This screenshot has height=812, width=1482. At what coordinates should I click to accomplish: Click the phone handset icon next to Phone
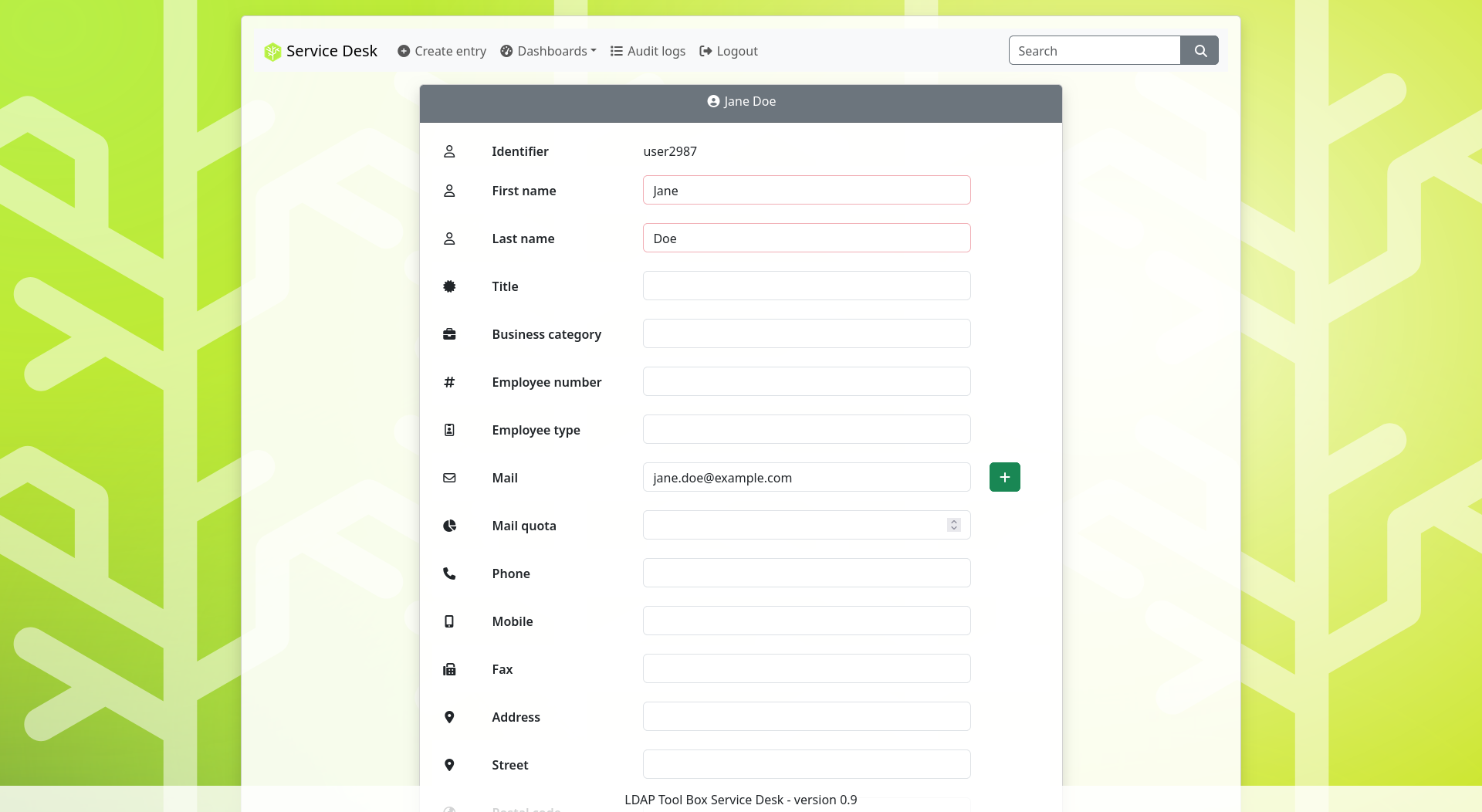pos(449,573)
